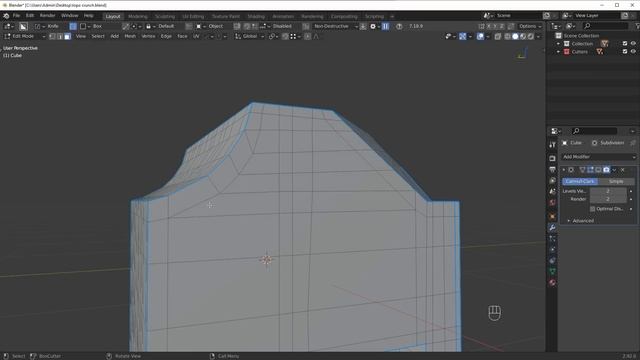Viewport: 640px width, 360px height.
Task: Enable vertex select mode
Action: click(x=52, y=36)
